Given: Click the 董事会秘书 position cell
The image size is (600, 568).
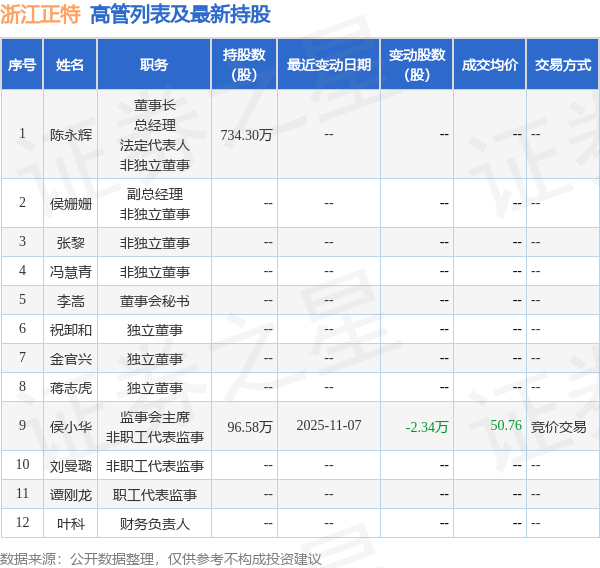Looking at the screenshot, I should (155, 301).
